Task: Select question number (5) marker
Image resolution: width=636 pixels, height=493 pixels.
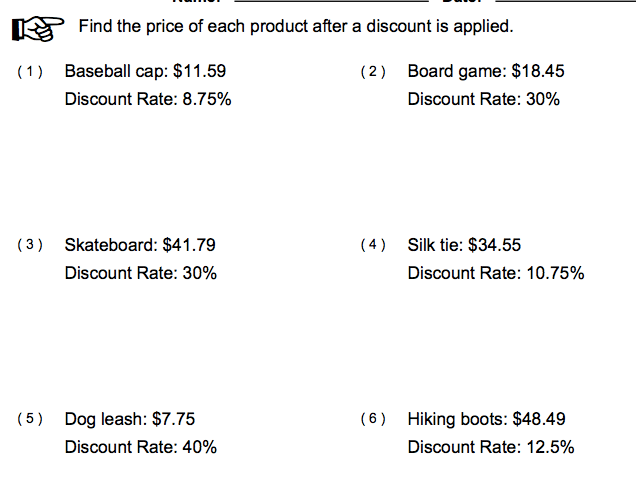Action: click(32, 419)
